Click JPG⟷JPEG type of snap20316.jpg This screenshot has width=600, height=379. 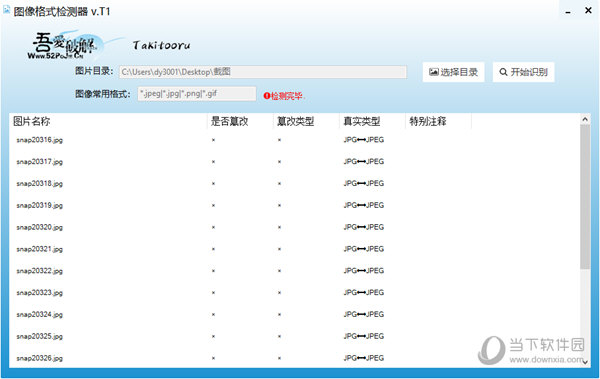tap(364, 140)
